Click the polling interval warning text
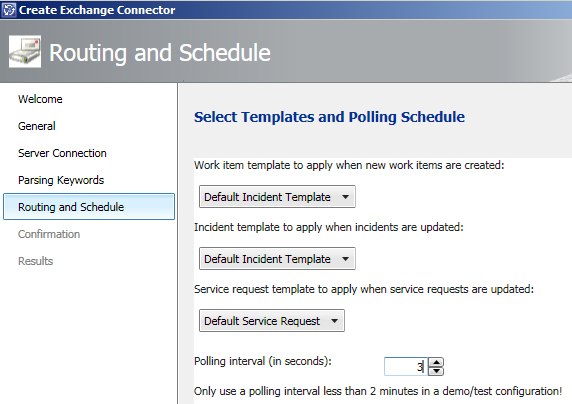The width and height of the screenshot is (572, 404). (x=378, y=391)
